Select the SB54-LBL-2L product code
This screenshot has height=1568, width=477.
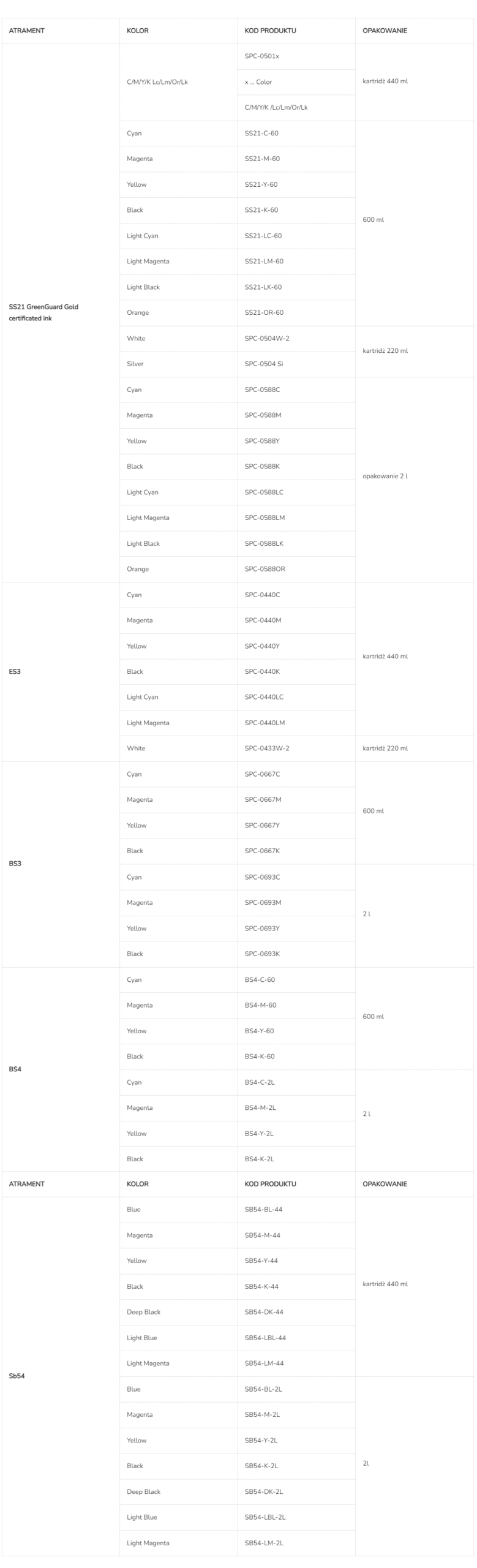coord(265,1517)
